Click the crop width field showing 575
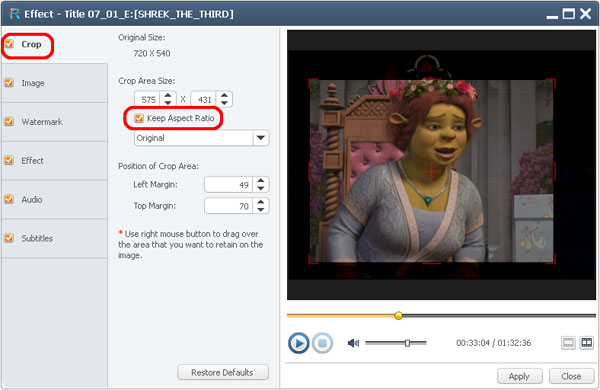This screenshot has width=600, height=390. point(148,100)
